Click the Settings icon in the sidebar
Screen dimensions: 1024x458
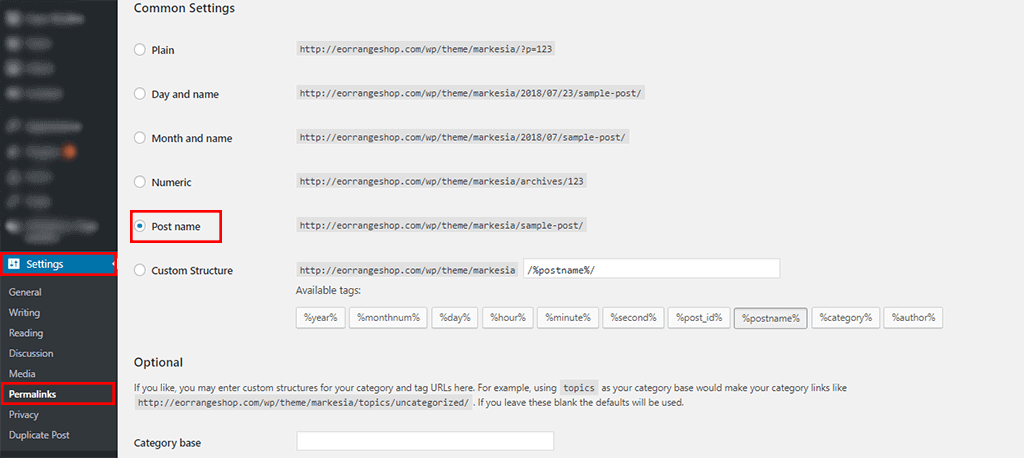[x=14, y=264]
